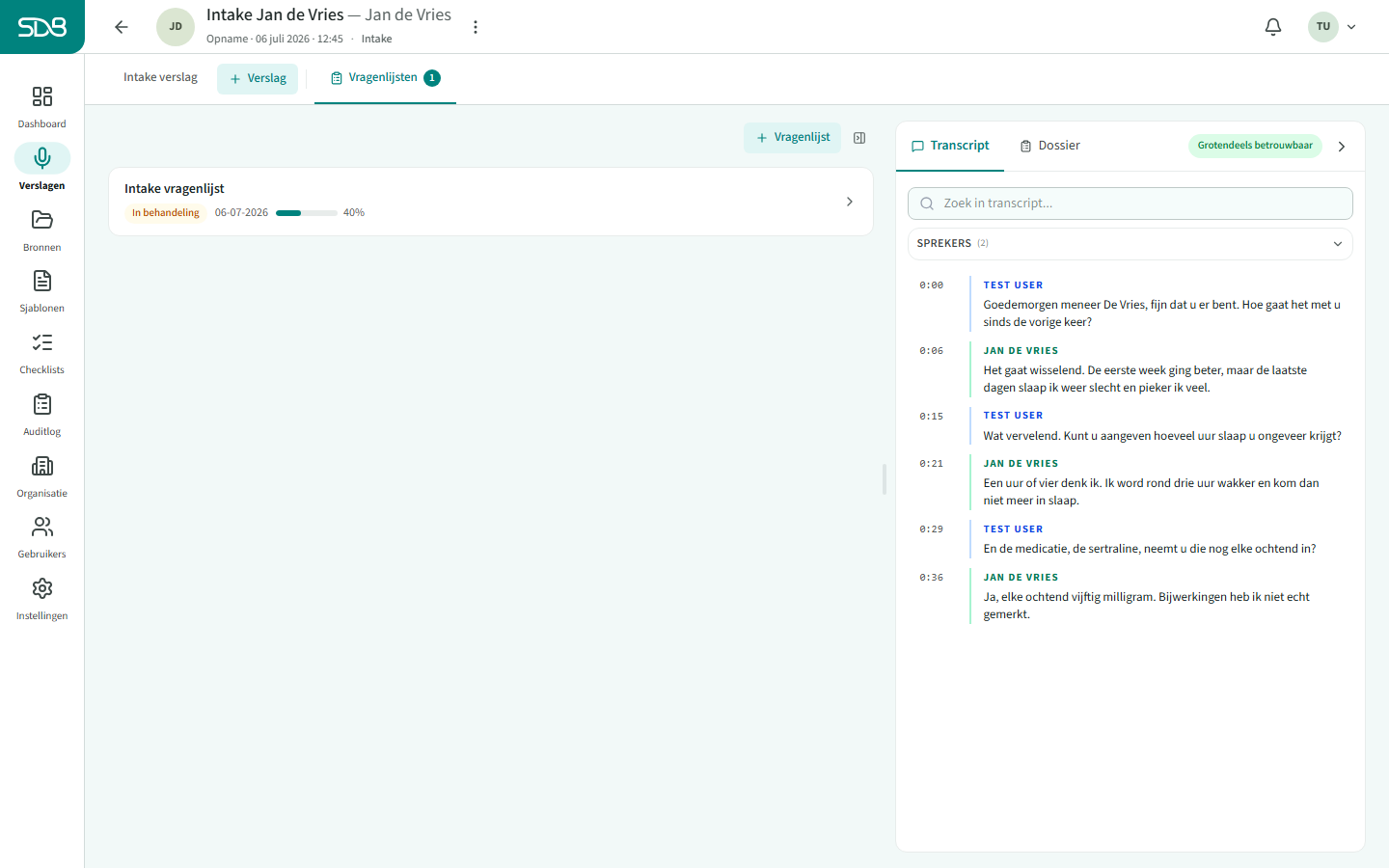Open the Intake vragenlijst card

pos(491,202)
